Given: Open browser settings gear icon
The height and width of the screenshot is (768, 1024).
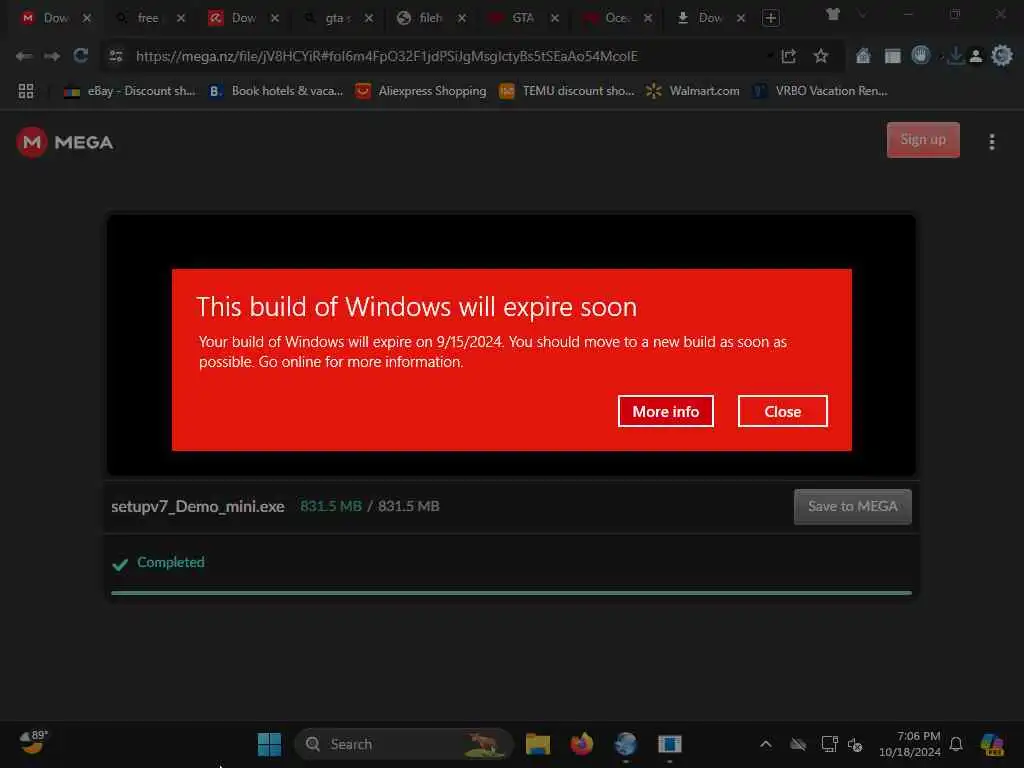Looking at the screenshot, I should click(1002, 56).
